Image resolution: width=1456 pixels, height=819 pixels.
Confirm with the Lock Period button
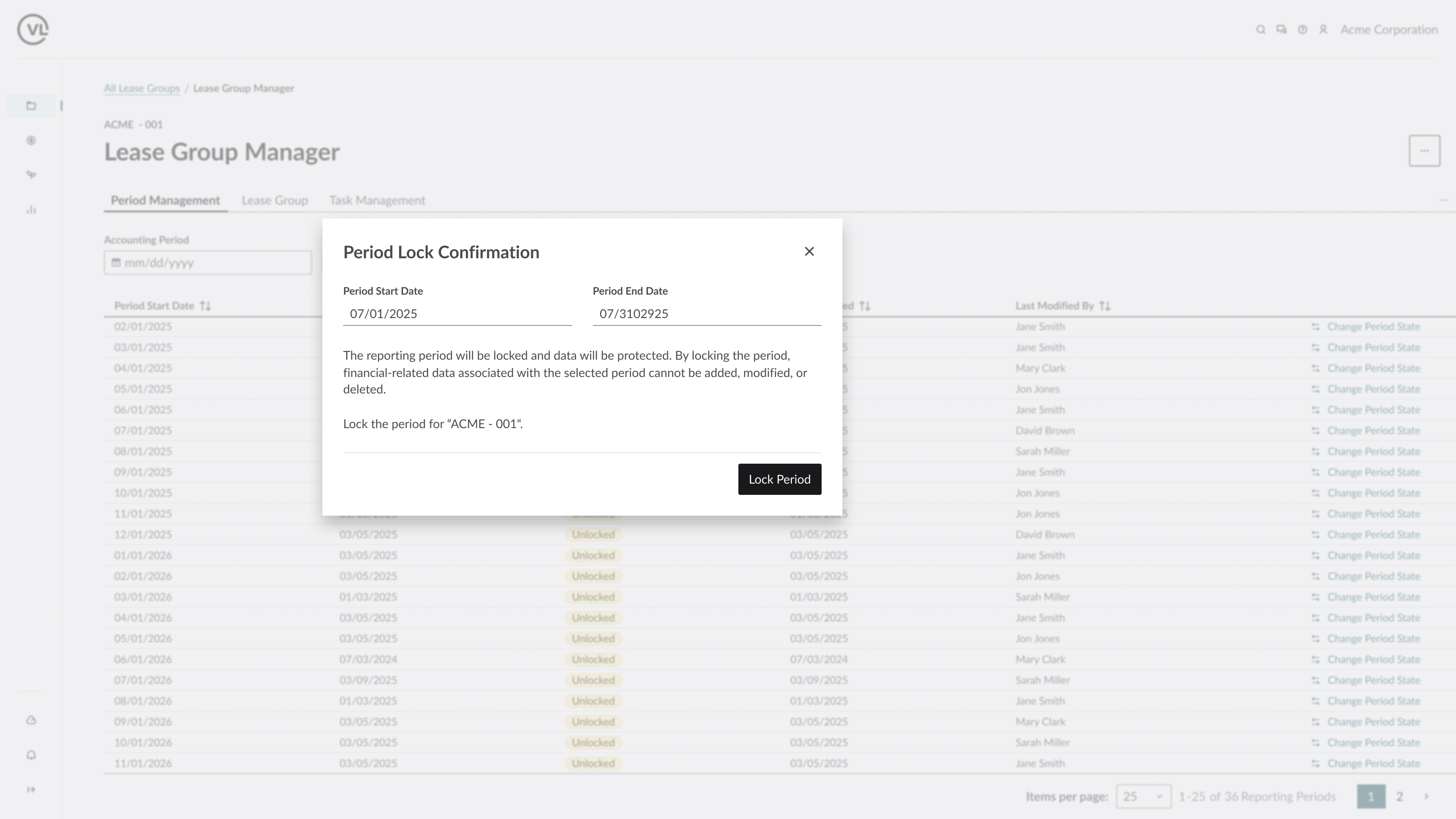pyautogui.click(x=780, y=479)
